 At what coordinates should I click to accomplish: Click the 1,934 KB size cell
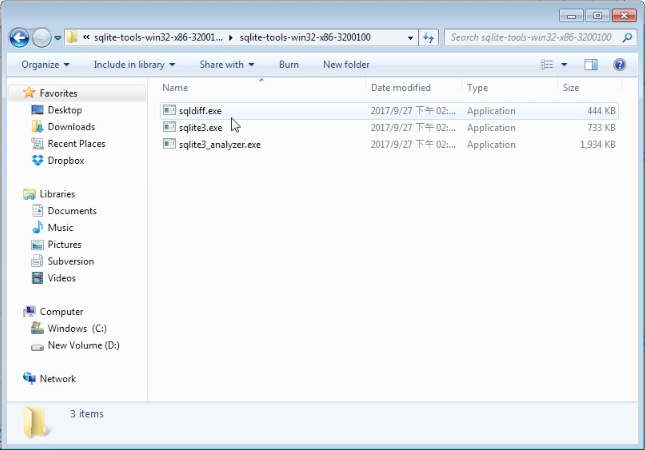coord(597,144)
